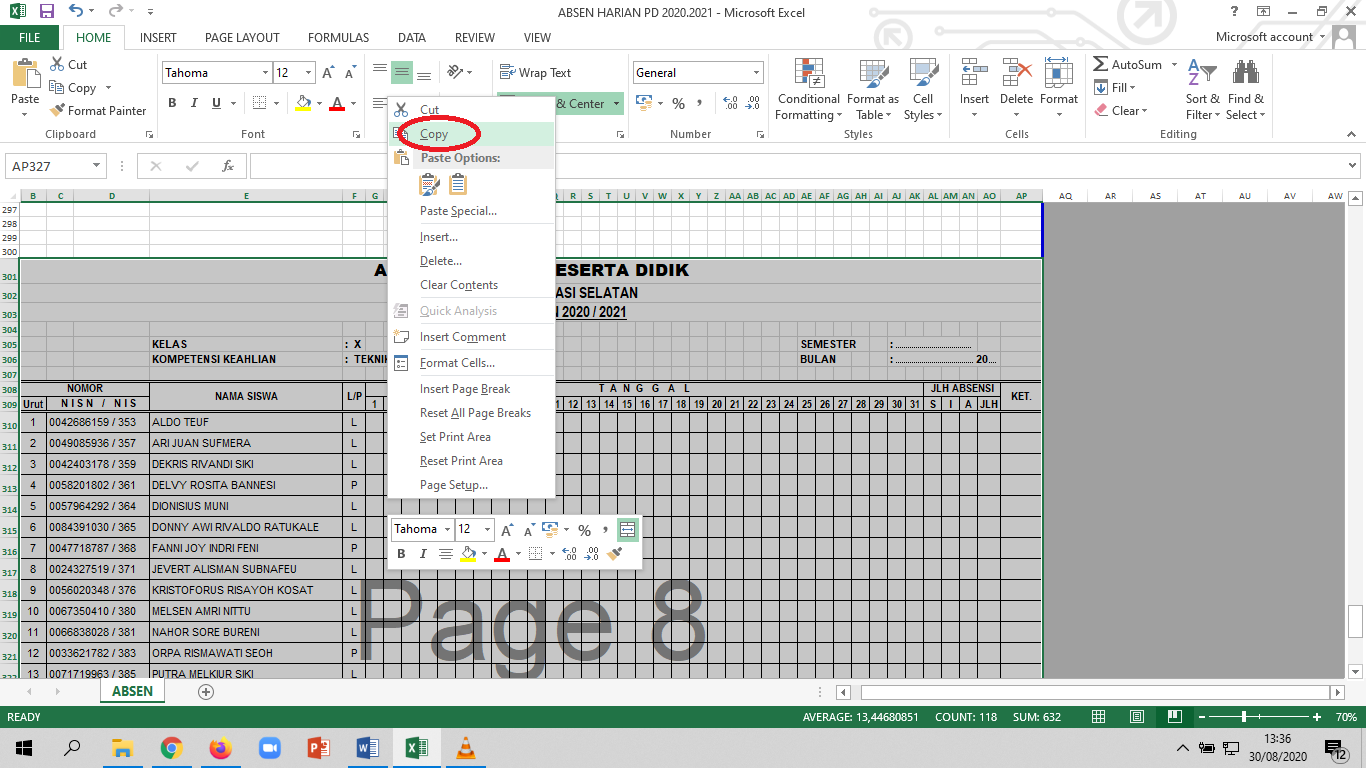Choose Copy from the context menu
This screenshot has height=768, width=1366.
tap(434, 134)
